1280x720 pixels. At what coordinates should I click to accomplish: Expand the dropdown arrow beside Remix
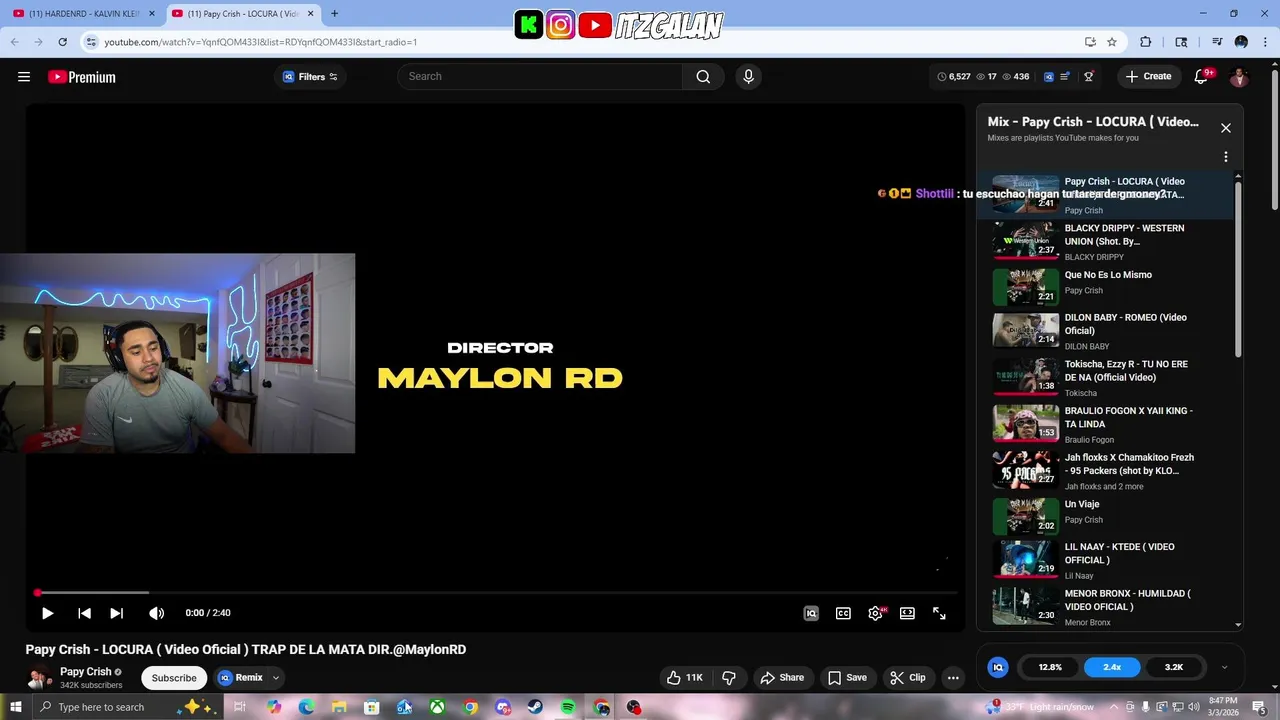click(276, 678)
